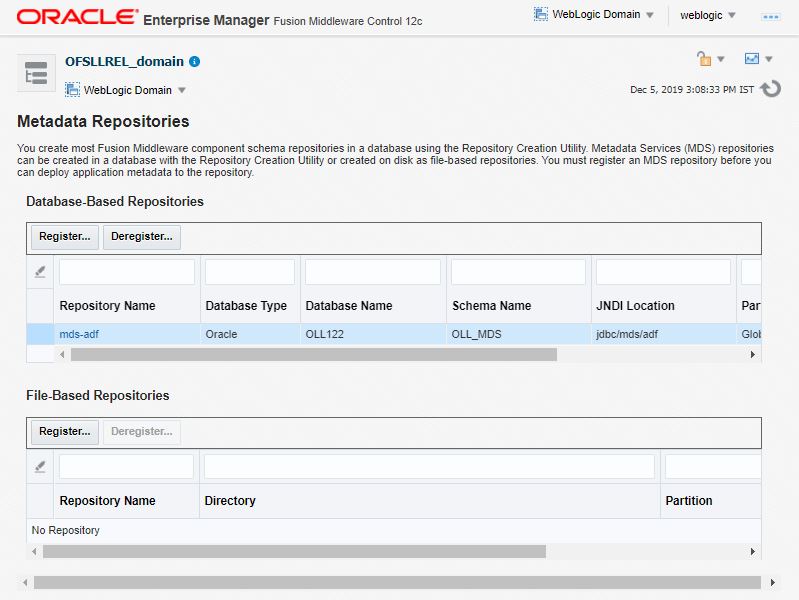Click the query-by-example clear icon in the database table
Screen dimensions: 799x600
(x=40, y=272)
